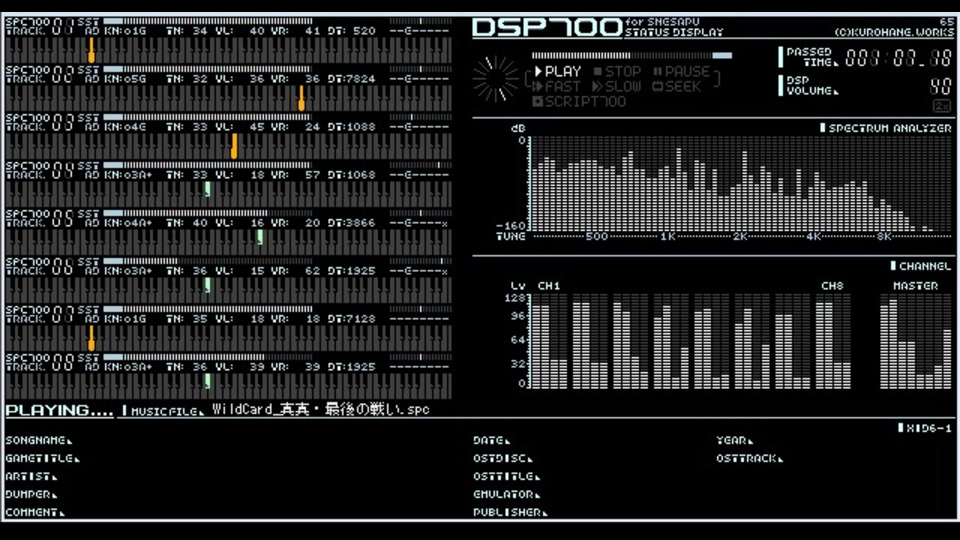
Task: Click the COMMENT field label
Action: point(35,512)
